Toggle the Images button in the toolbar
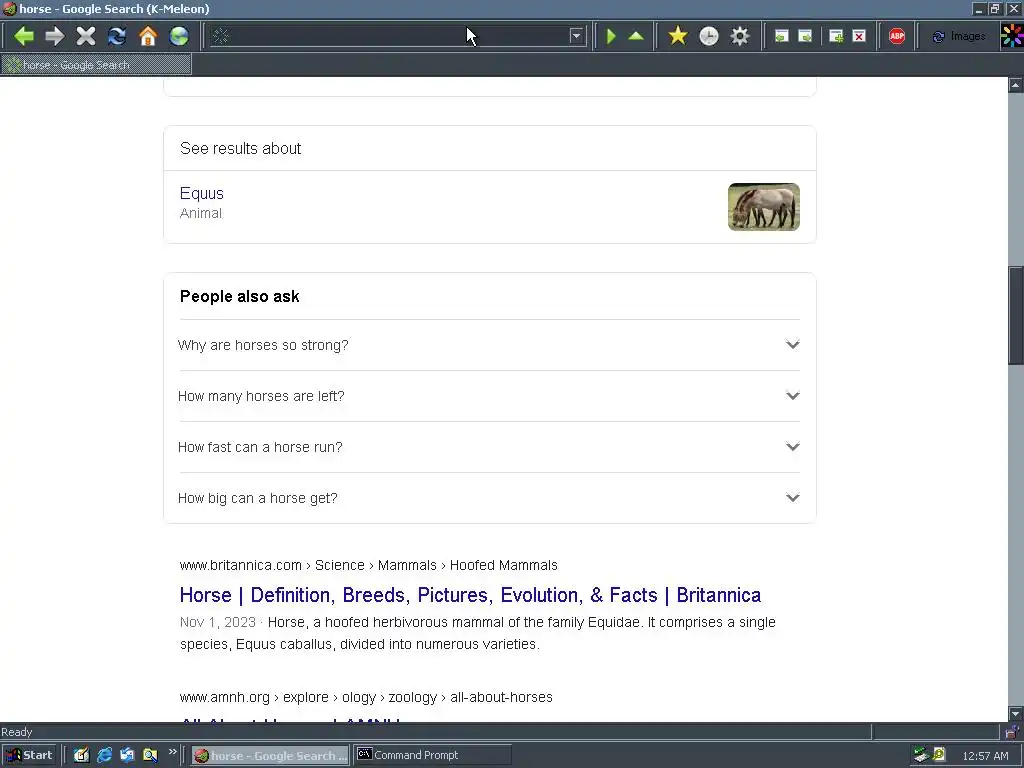 coord(959,37)
